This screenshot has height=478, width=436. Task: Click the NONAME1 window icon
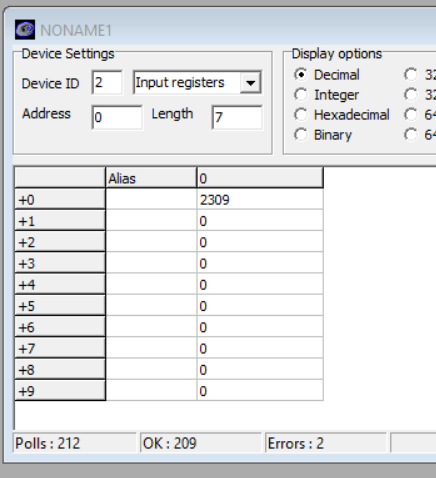pyautogui.click(x=25, y=30)
